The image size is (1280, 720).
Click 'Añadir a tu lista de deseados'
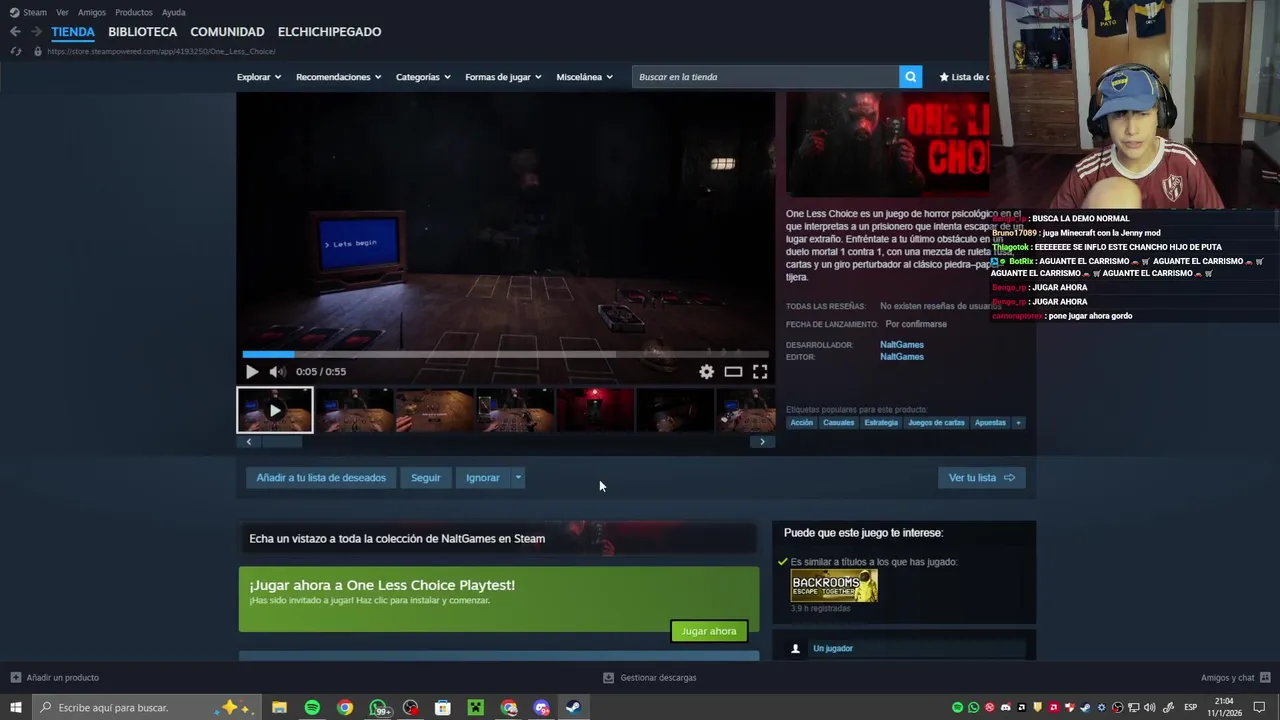(x=321, y=478)
